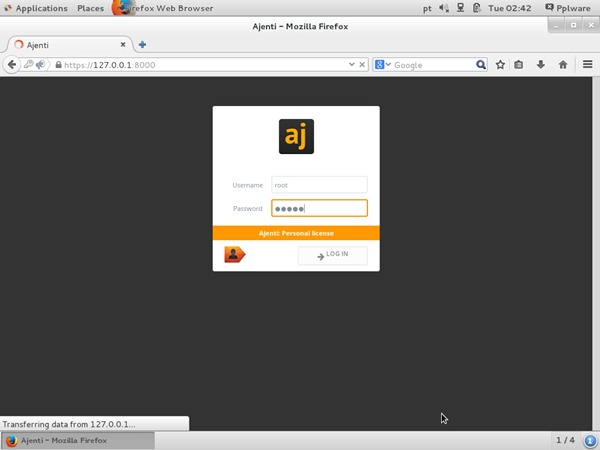Focus the Username field containing root

320,185
